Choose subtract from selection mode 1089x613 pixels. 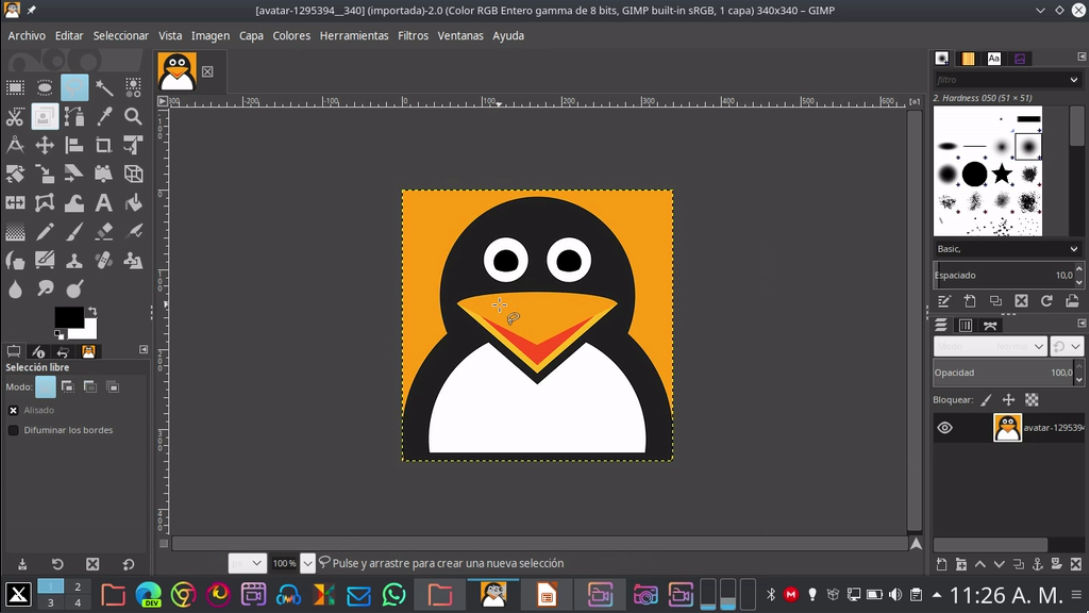[x=90, y=387]
